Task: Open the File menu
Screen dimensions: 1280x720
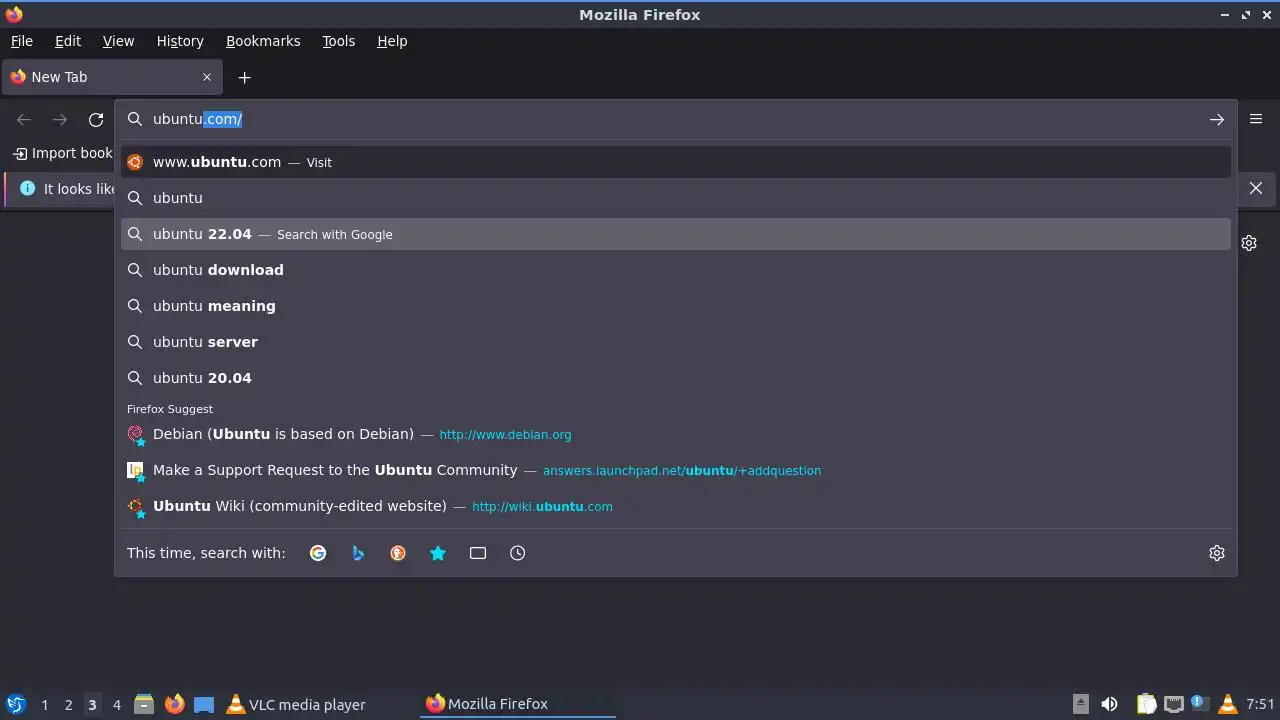Action: (22, 41)
